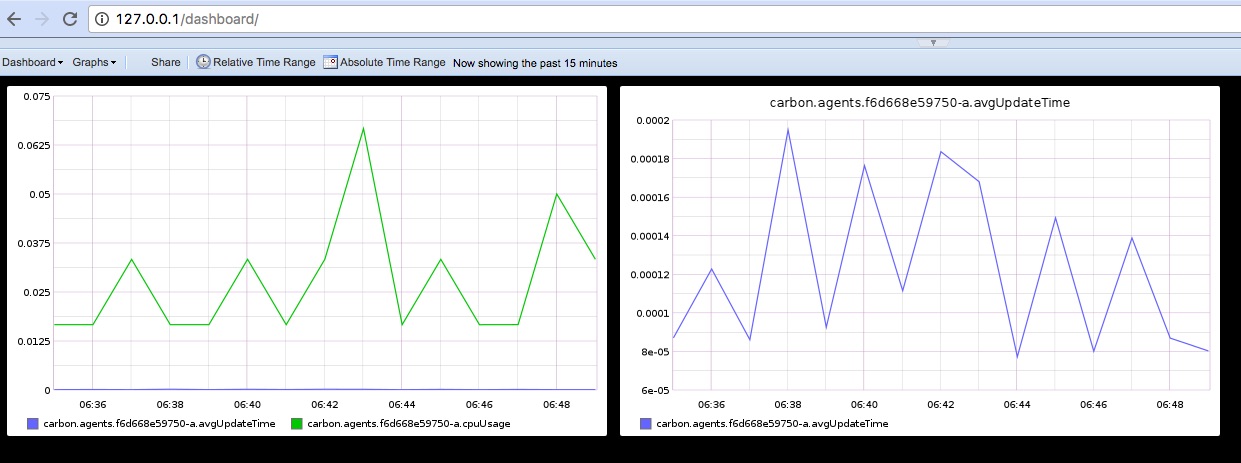Click the 0.00018 y-axis label on right graph
This screenshot has height=463, width=1241.
[648, 159]
